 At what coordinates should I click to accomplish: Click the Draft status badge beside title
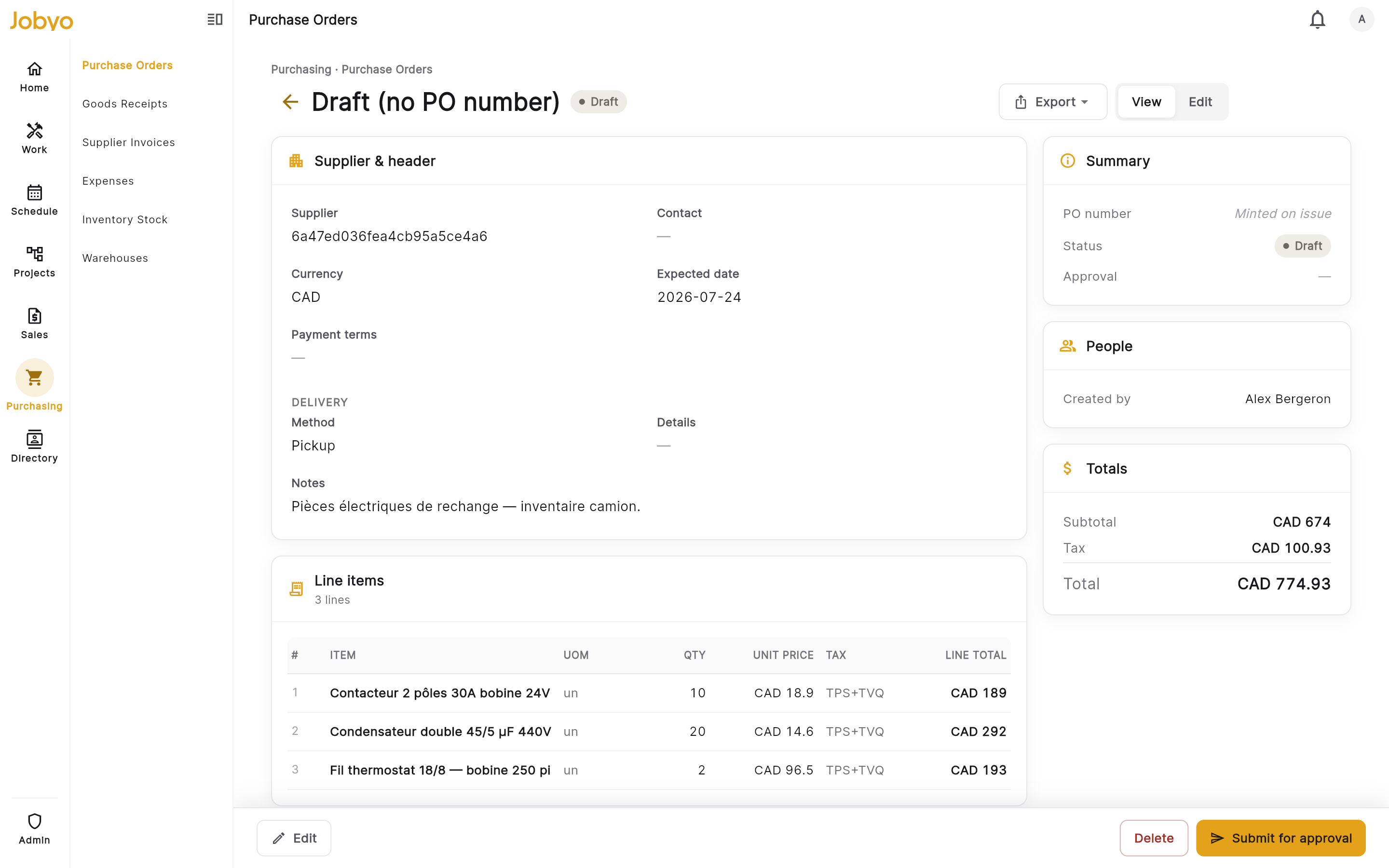(598, 102)
